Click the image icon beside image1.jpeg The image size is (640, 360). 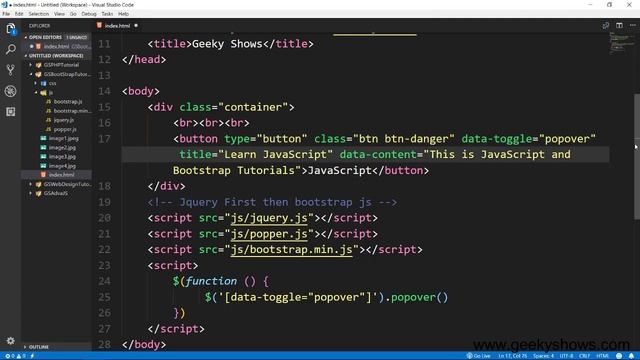pos(43,138)
